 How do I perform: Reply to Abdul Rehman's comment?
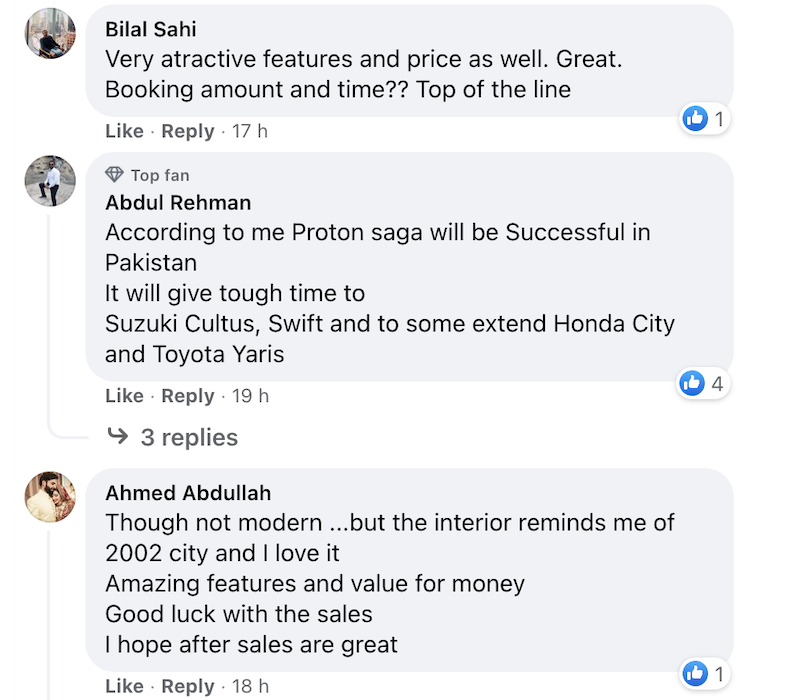click(188, 396)
